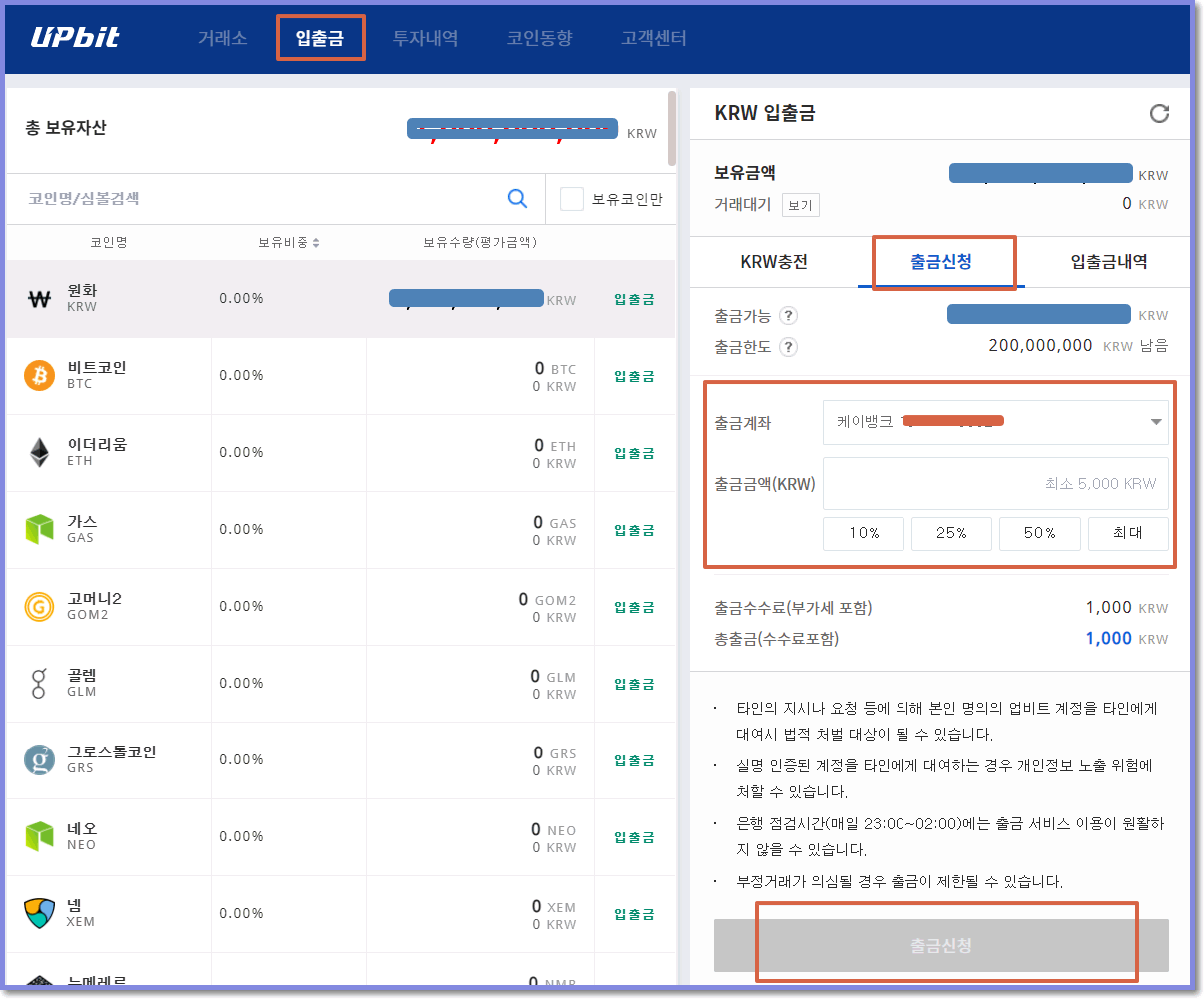Viewport: 1204px width, 999px height.
Task: Click the 넴 XEM coin icon
Action: (38, 913)
